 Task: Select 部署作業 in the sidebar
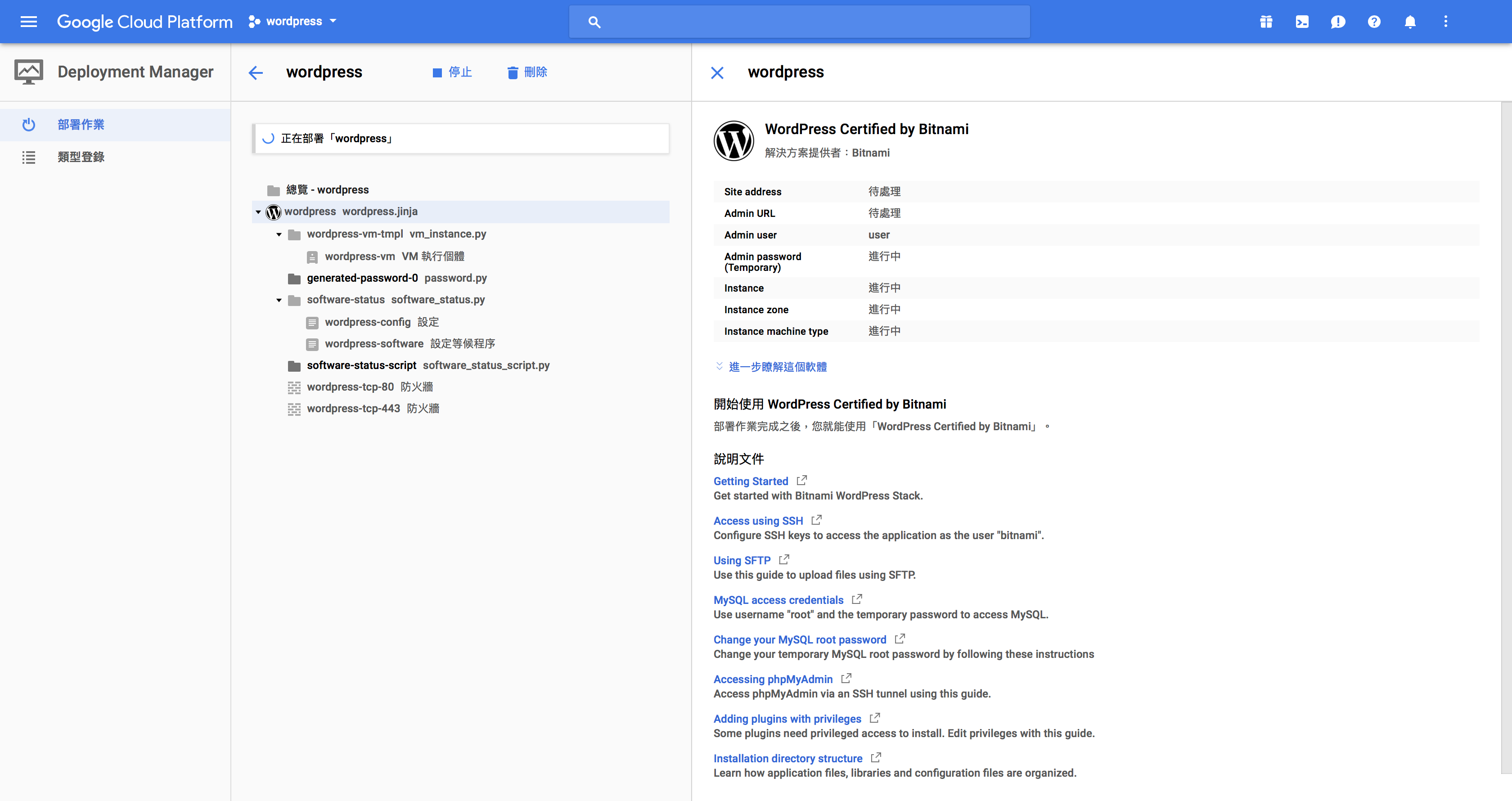point(81,124)
